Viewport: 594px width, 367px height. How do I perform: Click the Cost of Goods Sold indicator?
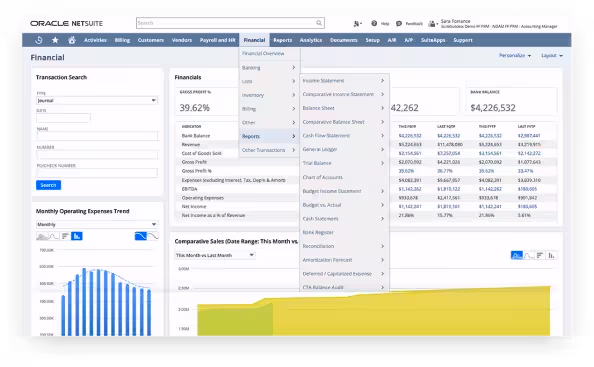pos(202,153)
